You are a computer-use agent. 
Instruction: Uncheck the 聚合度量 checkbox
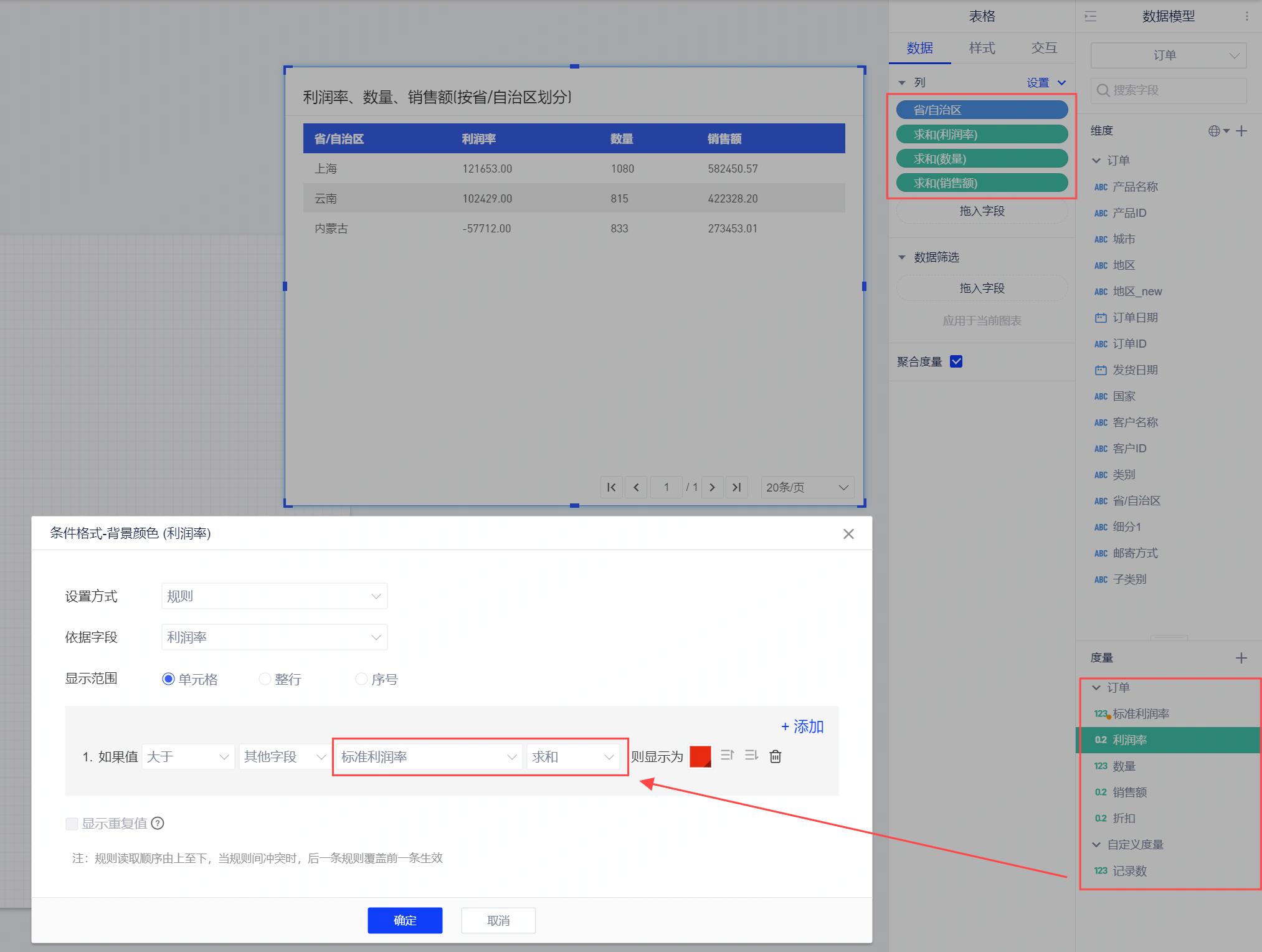click(x=956, y=361)
